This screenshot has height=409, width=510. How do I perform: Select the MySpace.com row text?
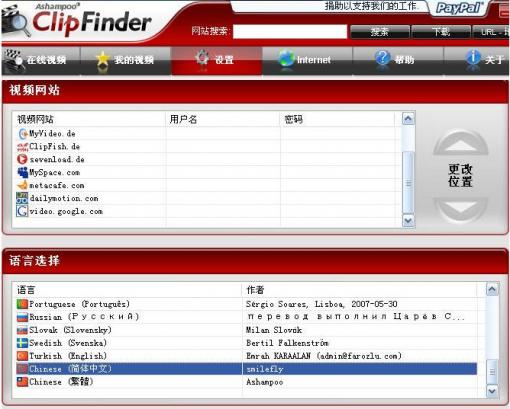54,172
